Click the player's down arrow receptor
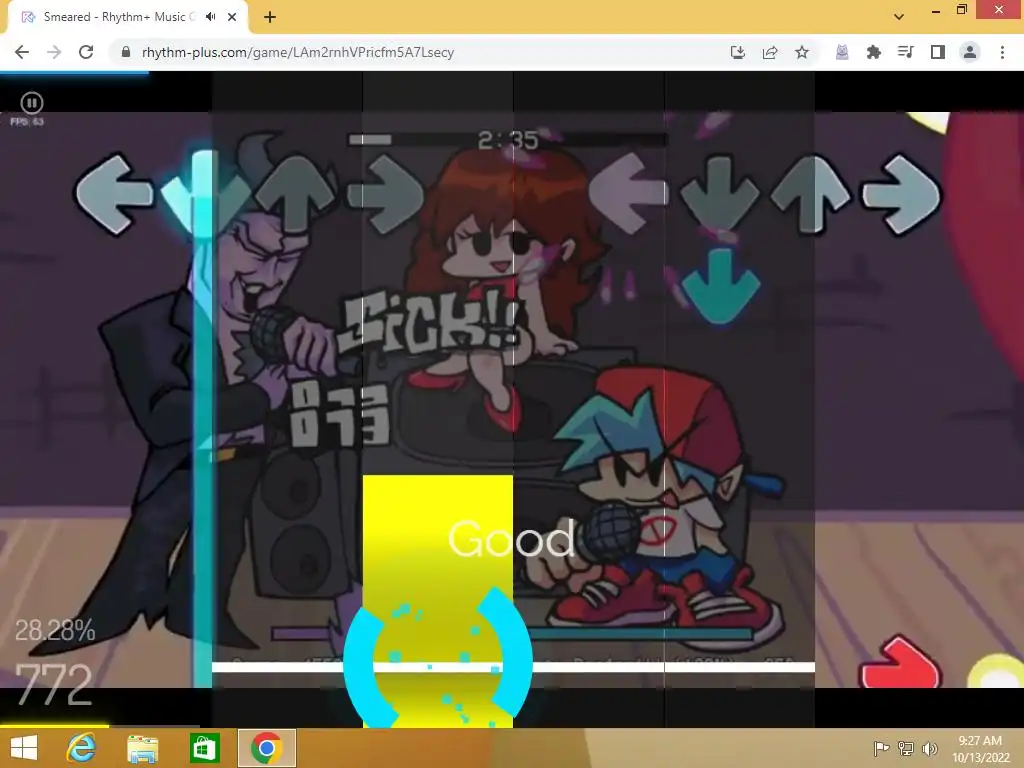The image size is (1024, 768). pyautogui.click(x=720, y=194)
